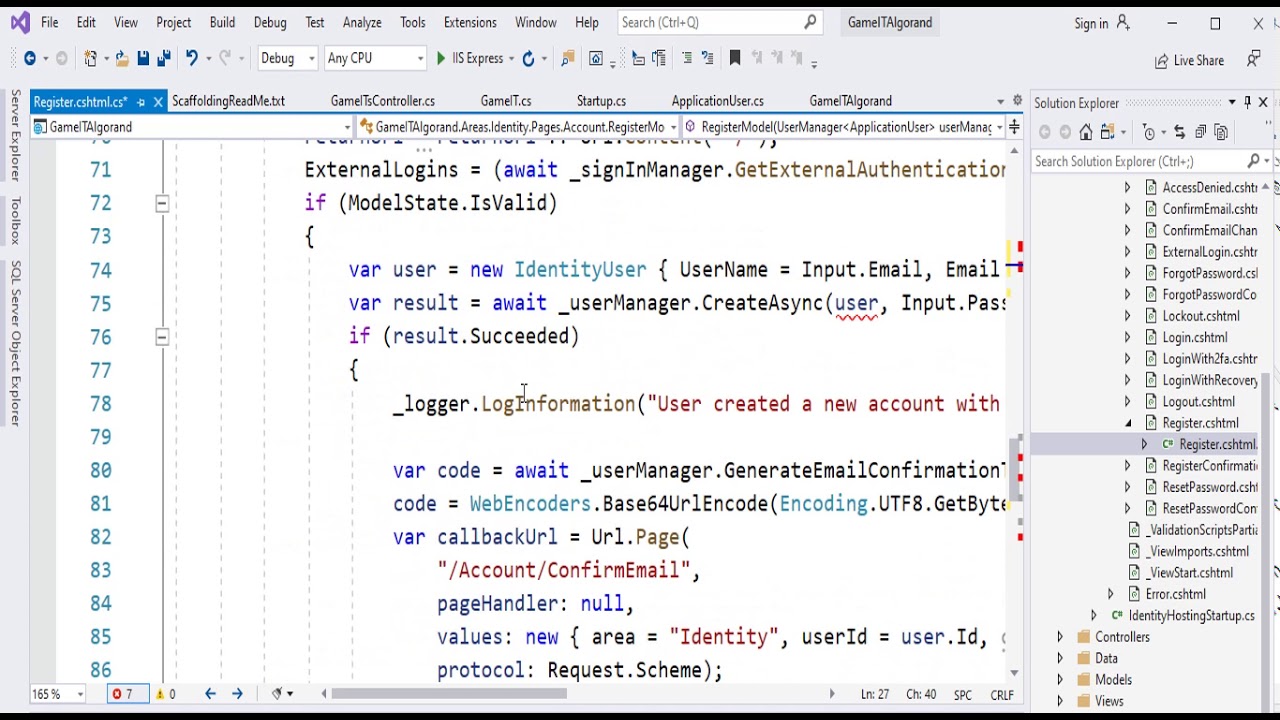Open the File menu
The height and width of the screenshot is (720, 1280).
[x=49, y=22]
